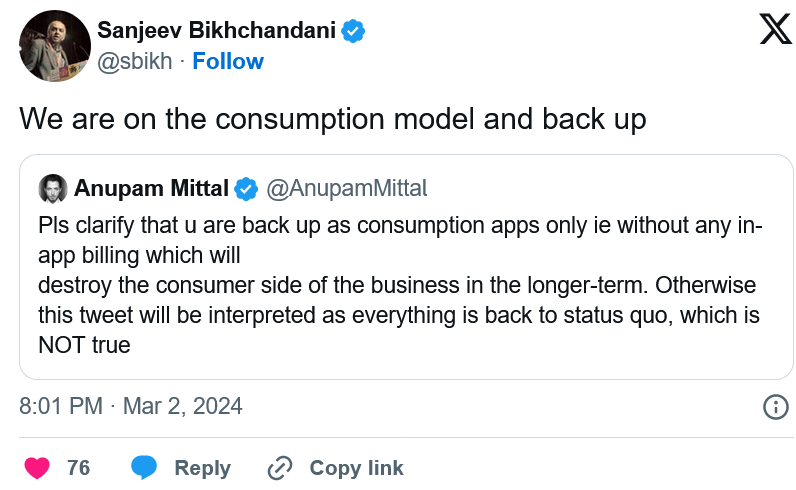Viewport: 796px width, 490px height.
Task: Click the X logo icon
Action: click(x=776, y=29)
